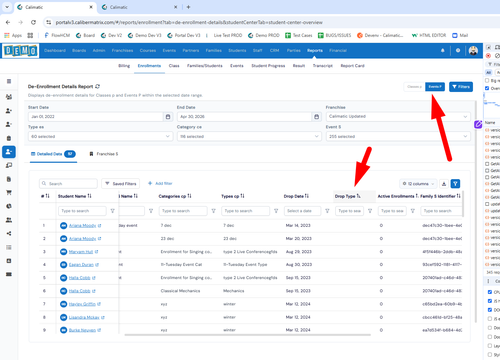The height and width of the screenshot is (360, 500).
Task: Download the table with export icon
Action: [444, 184]
